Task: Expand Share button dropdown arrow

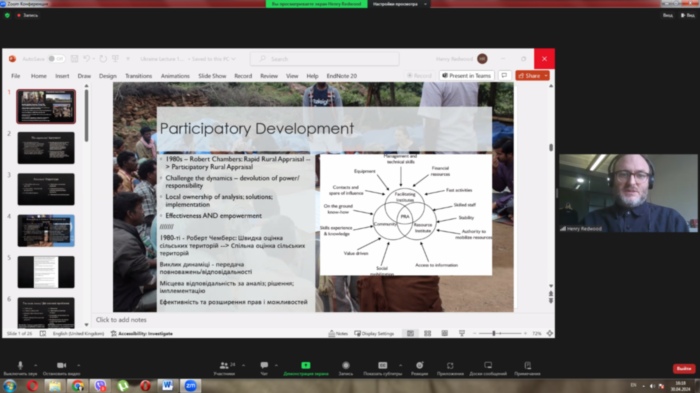Action: (546, 76)
